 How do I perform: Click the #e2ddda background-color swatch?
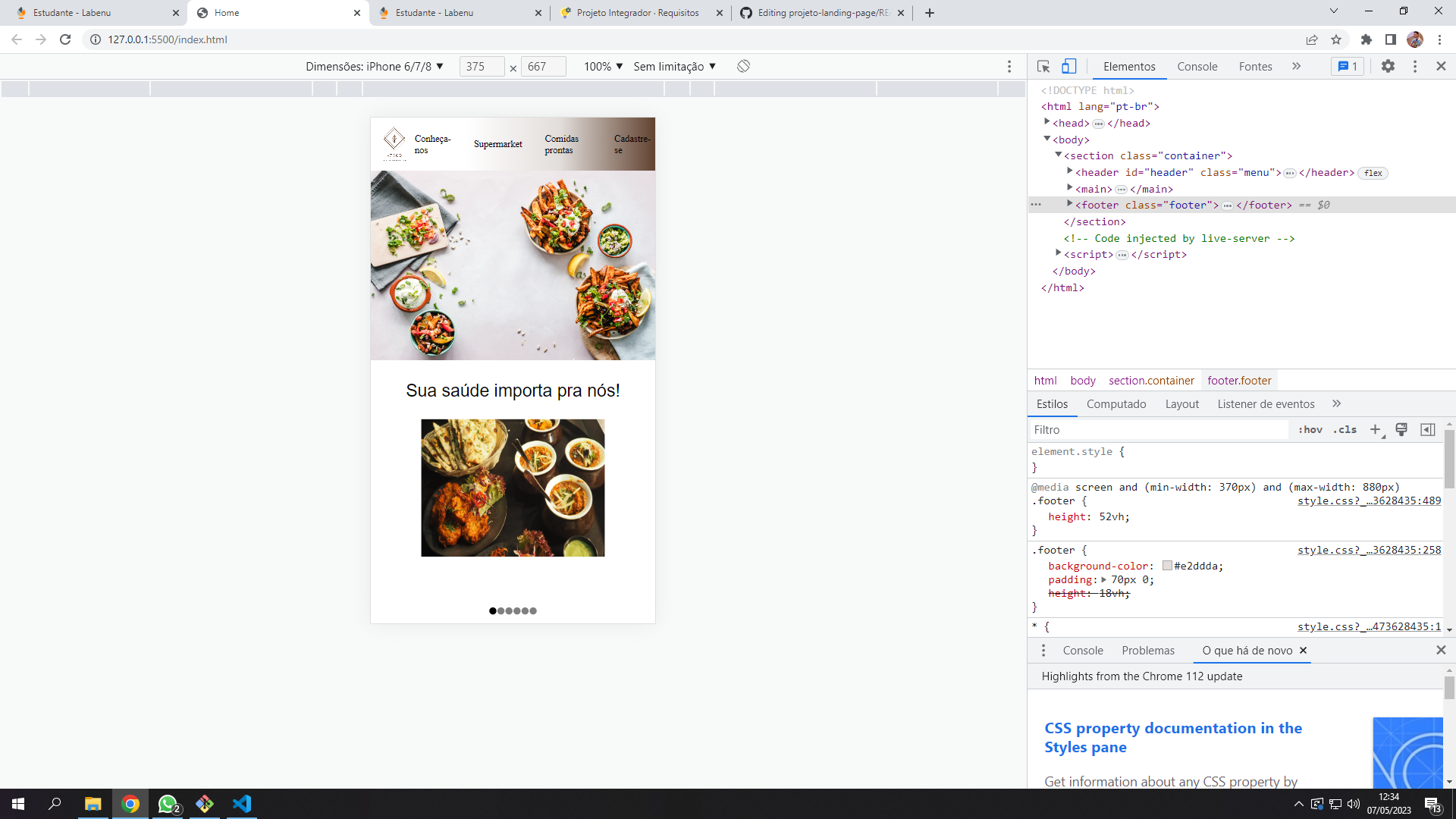[1168, 566]
